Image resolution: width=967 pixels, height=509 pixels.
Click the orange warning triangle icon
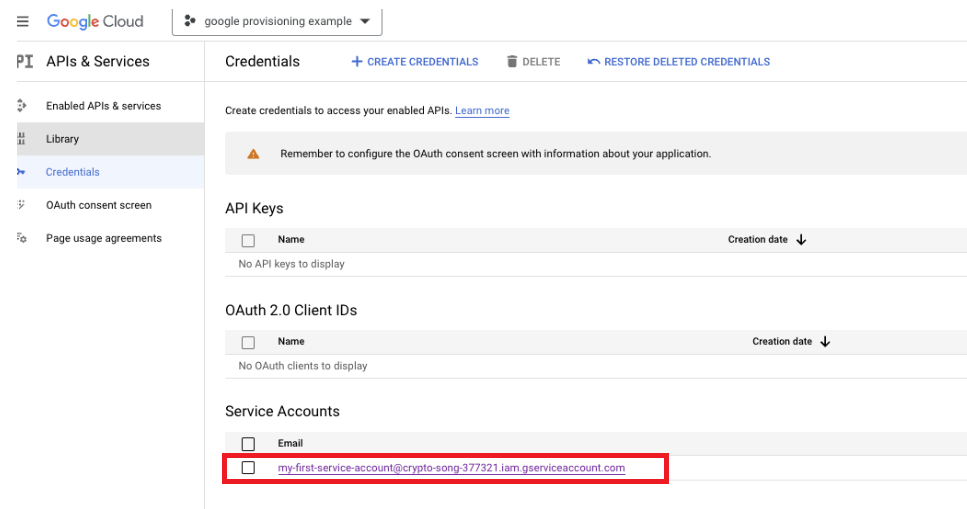(253, 154)
